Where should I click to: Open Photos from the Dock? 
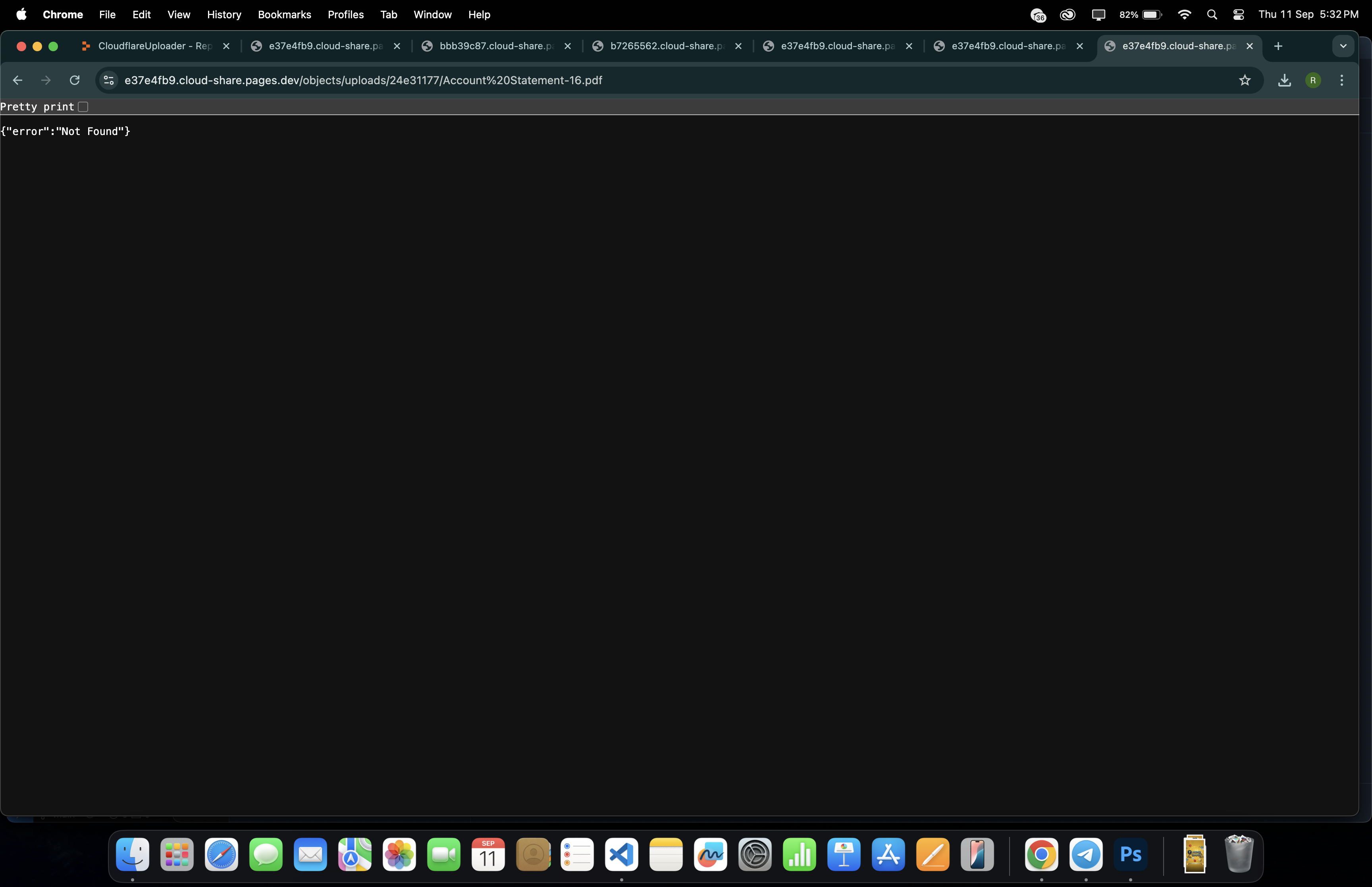[399, 854]
